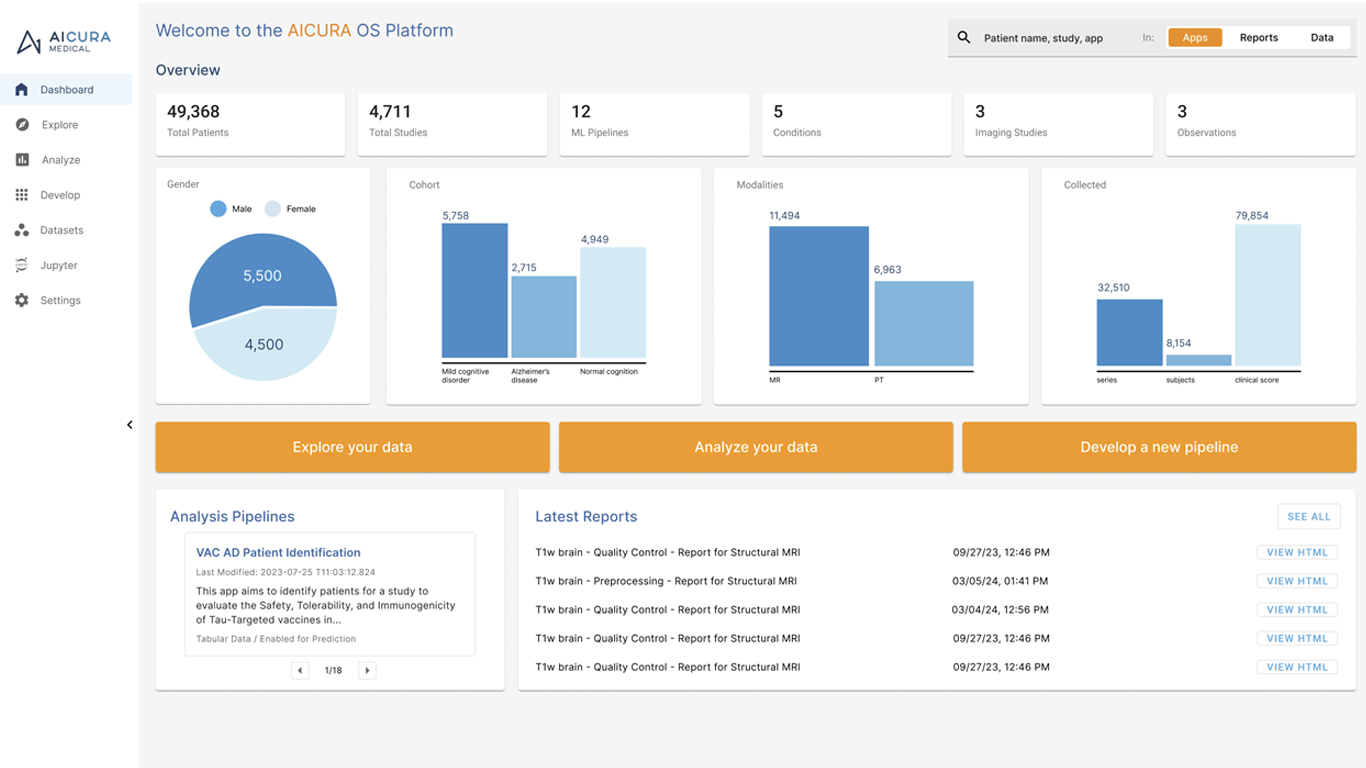Click the Observations card
This screenshot has height=768, width=1366.
click(1260, 125)
